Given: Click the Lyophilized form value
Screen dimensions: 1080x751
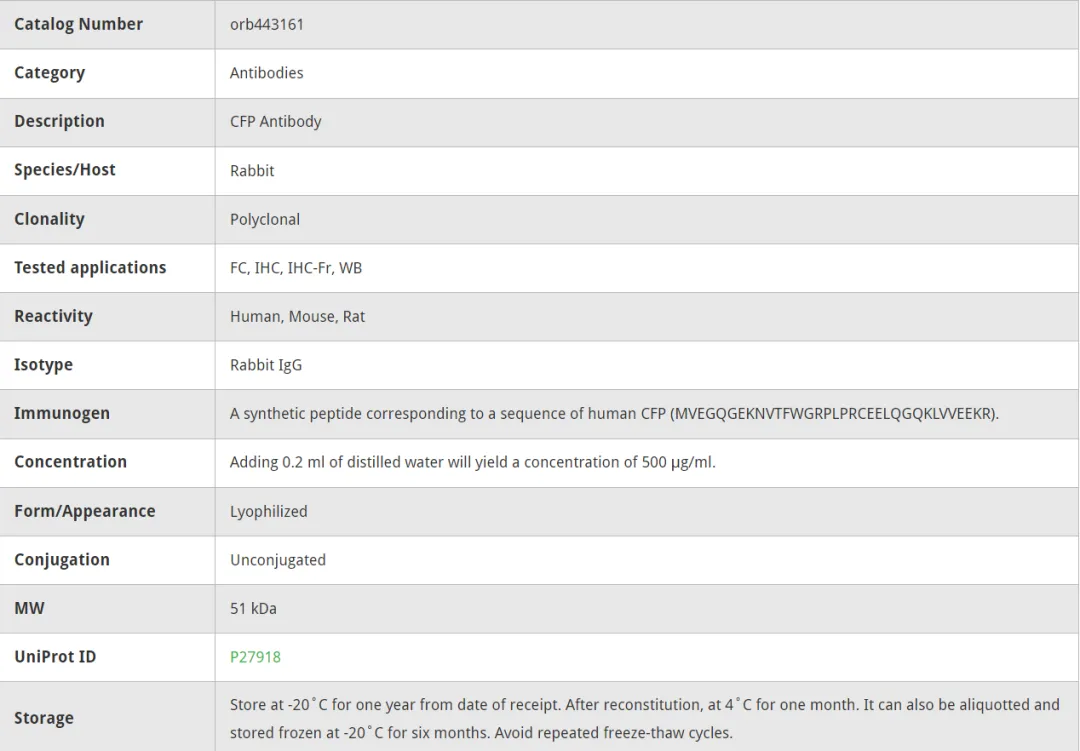Looking at the screenshot, I should click(x=269, y=511).
